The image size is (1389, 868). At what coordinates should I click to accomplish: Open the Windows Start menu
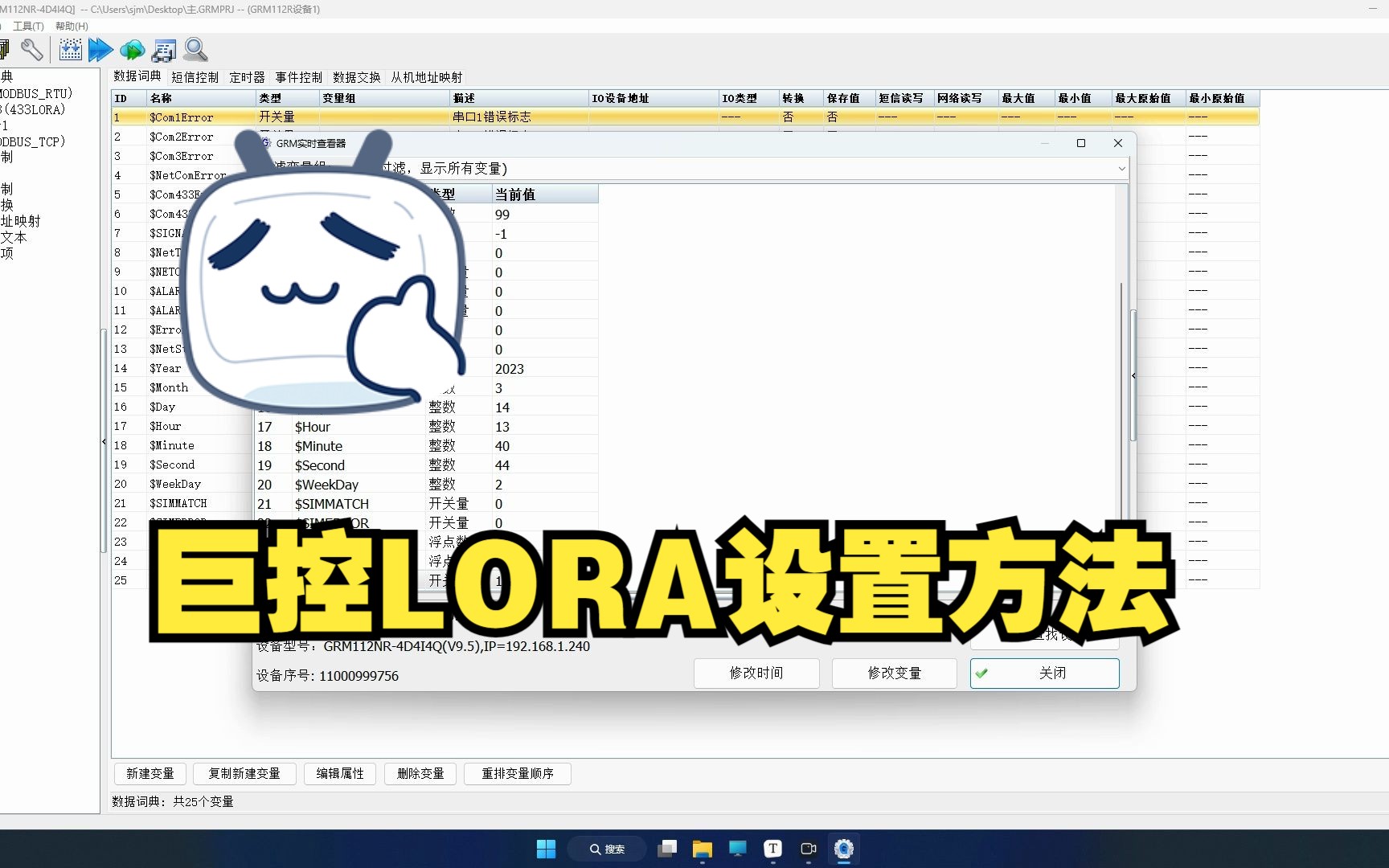point(546,849)
